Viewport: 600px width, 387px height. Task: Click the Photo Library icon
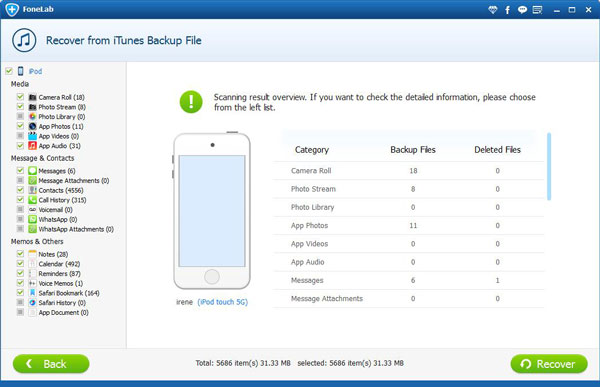tap(33, 116)
